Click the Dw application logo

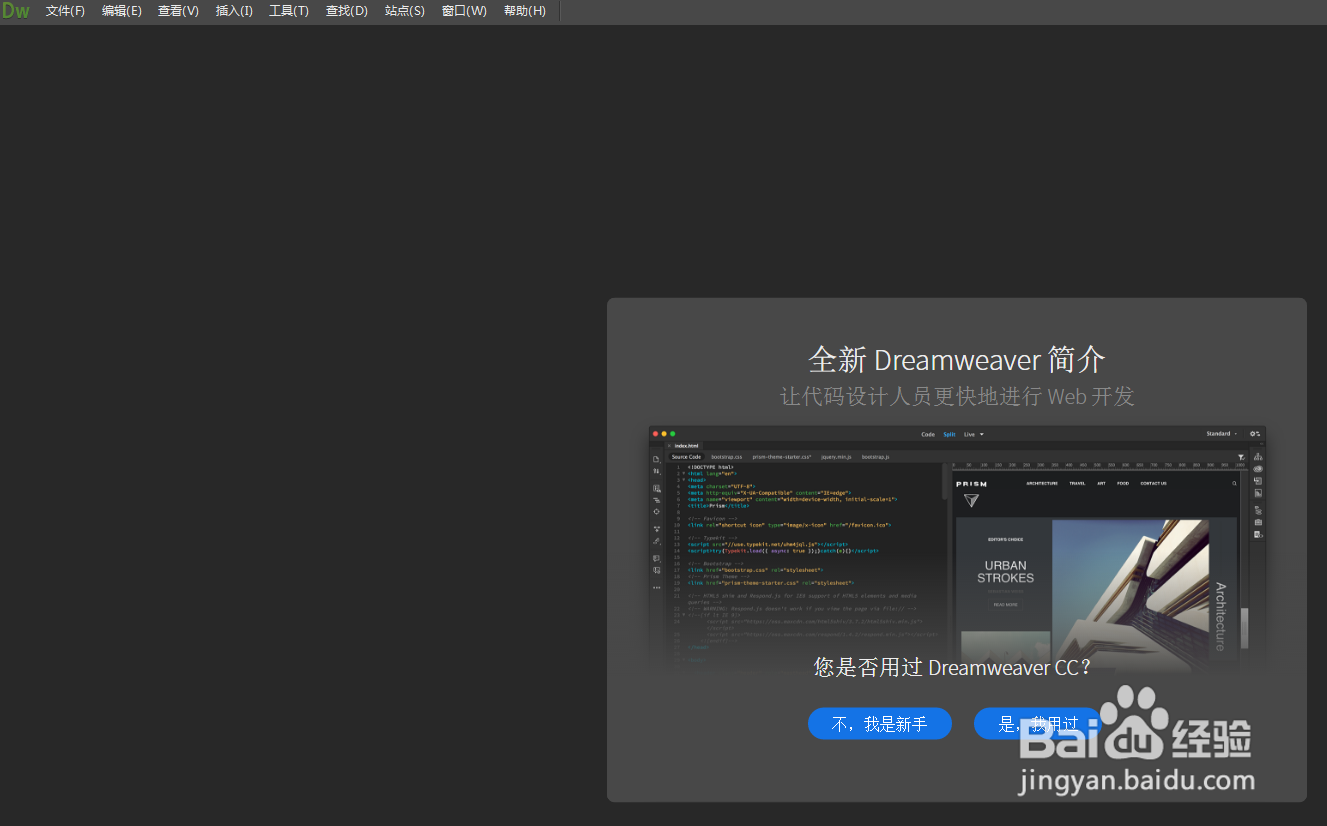16,11
